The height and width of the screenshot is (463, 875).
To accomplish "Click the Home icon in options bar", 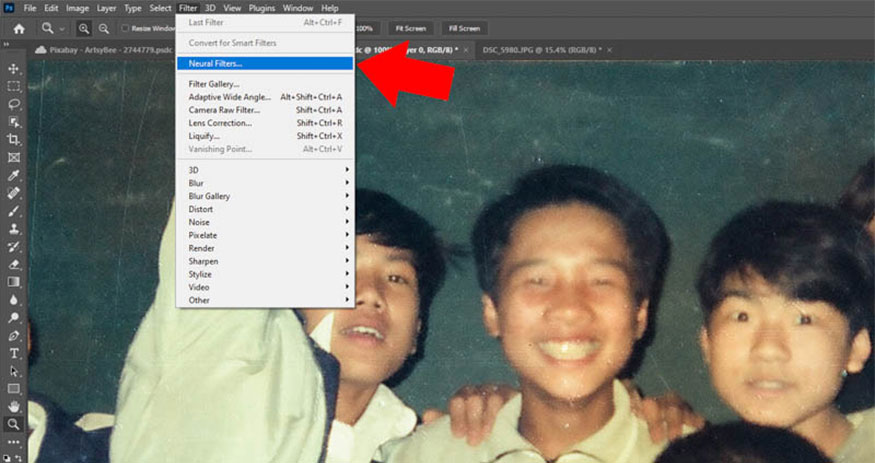I will 19,29.
